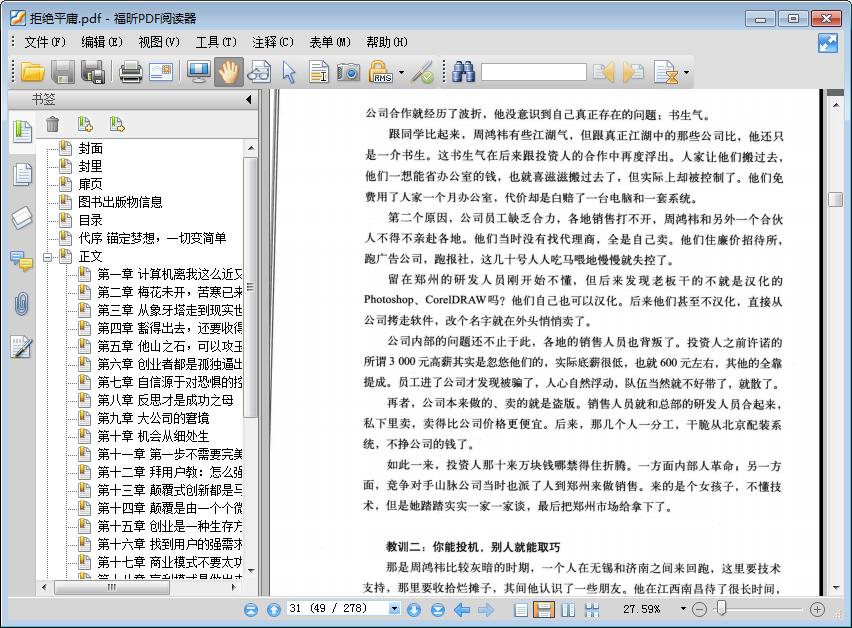Enable continuous facing layout
This screenshot has width=852, height=628.
pyautogui.click(x=592, y=610)
